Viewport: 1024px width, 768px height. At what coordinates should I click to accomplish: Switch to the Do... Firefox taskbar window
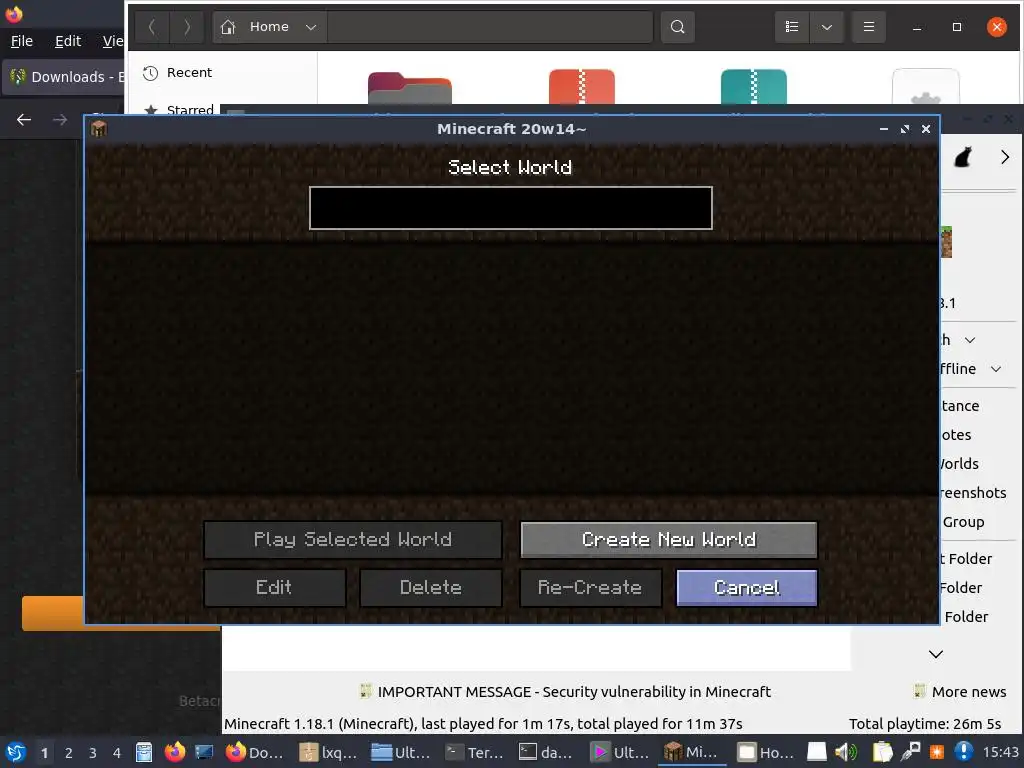(255, 752)
